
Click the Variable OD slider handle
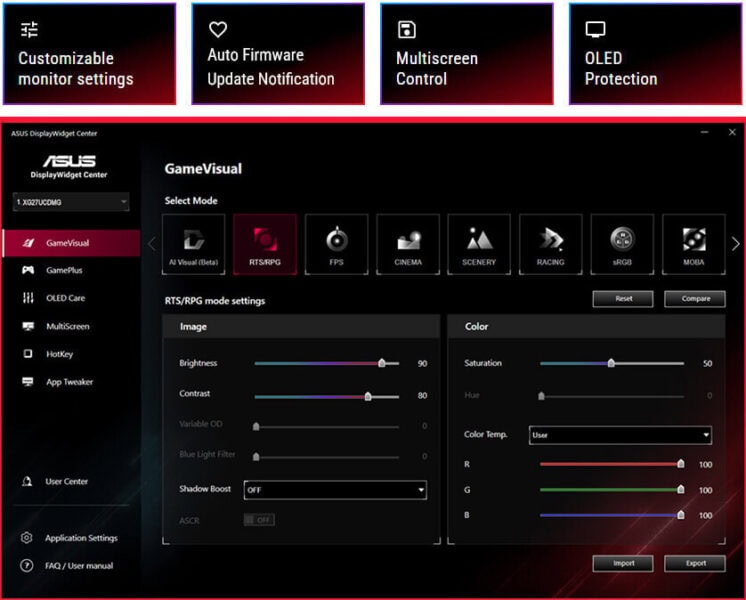256,426
